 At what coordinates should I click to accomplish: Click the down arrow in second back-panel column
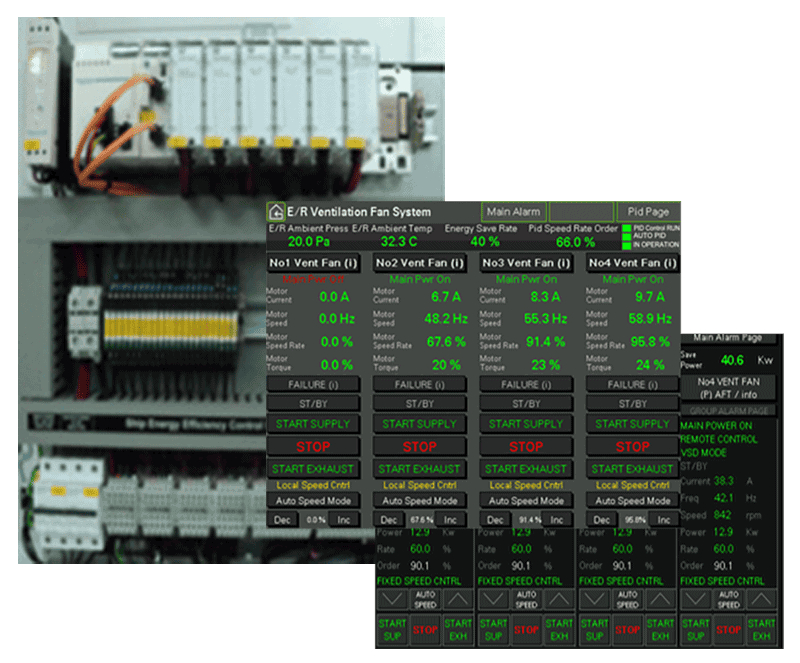click(x=493, y=599)
